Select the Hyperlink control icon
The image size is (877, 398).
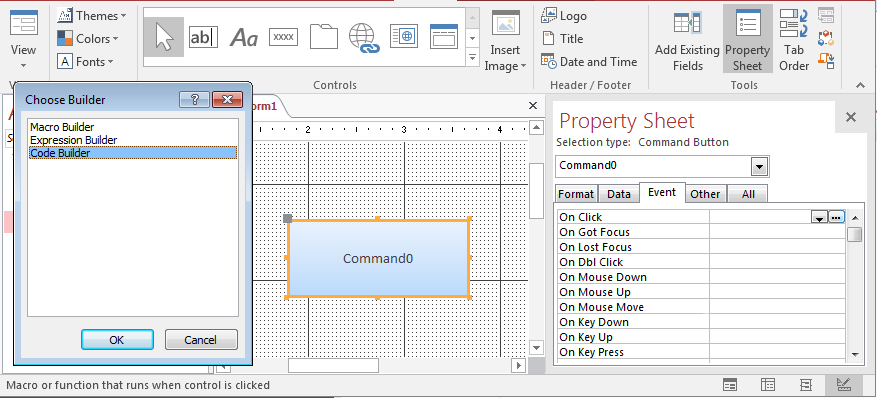click(364, 37)
